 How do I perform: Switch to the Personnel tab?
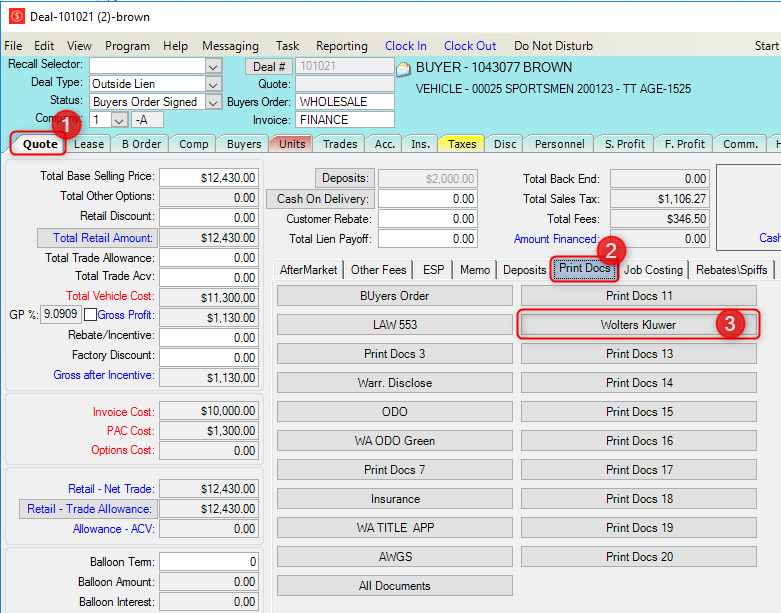point(559,144)
